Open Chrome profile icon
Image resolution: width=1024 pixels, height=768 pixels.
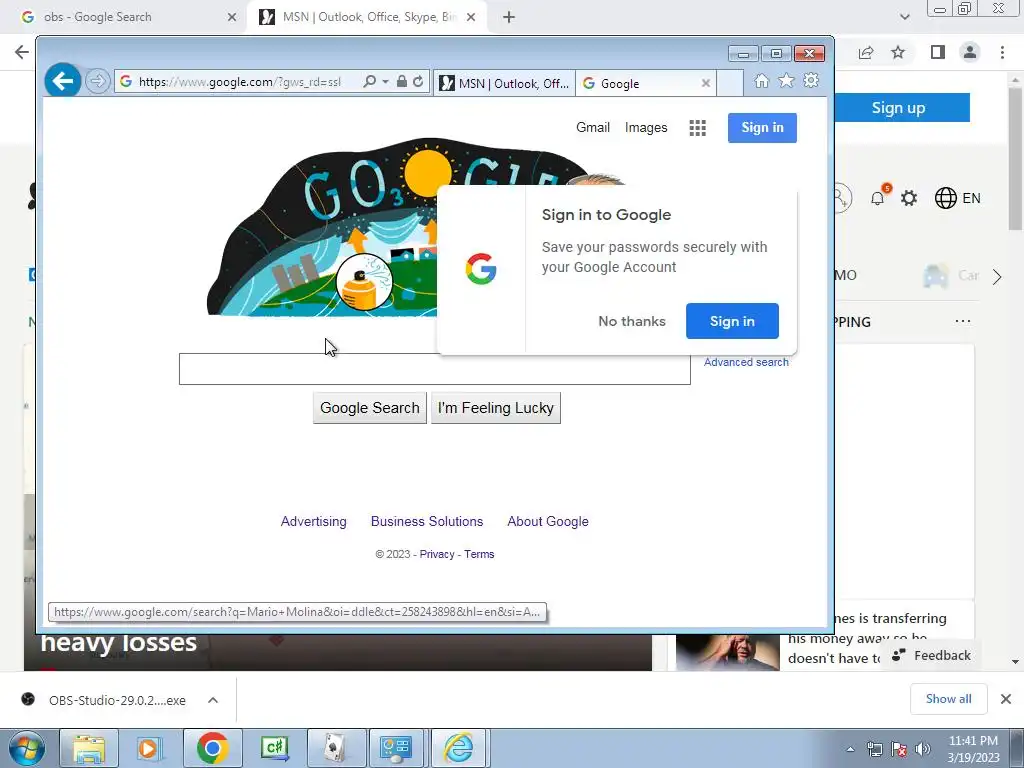click(x=970, y=52)
